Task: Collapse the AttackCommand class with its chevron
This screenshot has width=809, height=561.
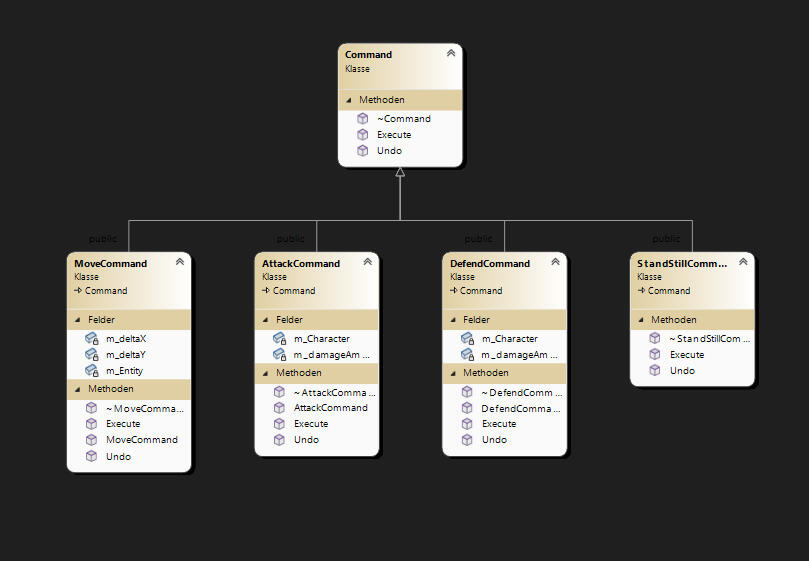Action: pyautogui.click(x=367, y=262)
